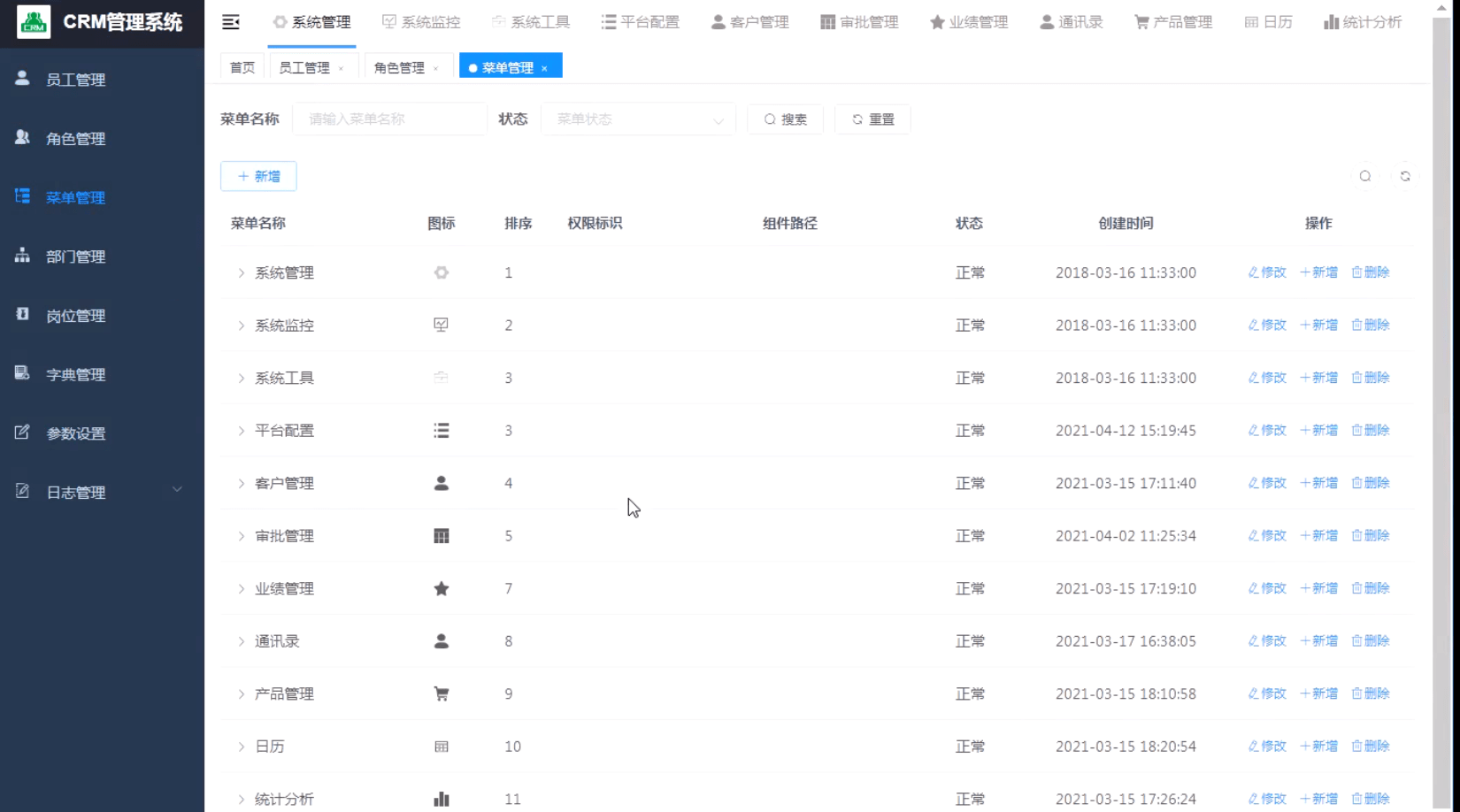
Task: Click 删除 for 客户管理 row
Action: 1371,483
